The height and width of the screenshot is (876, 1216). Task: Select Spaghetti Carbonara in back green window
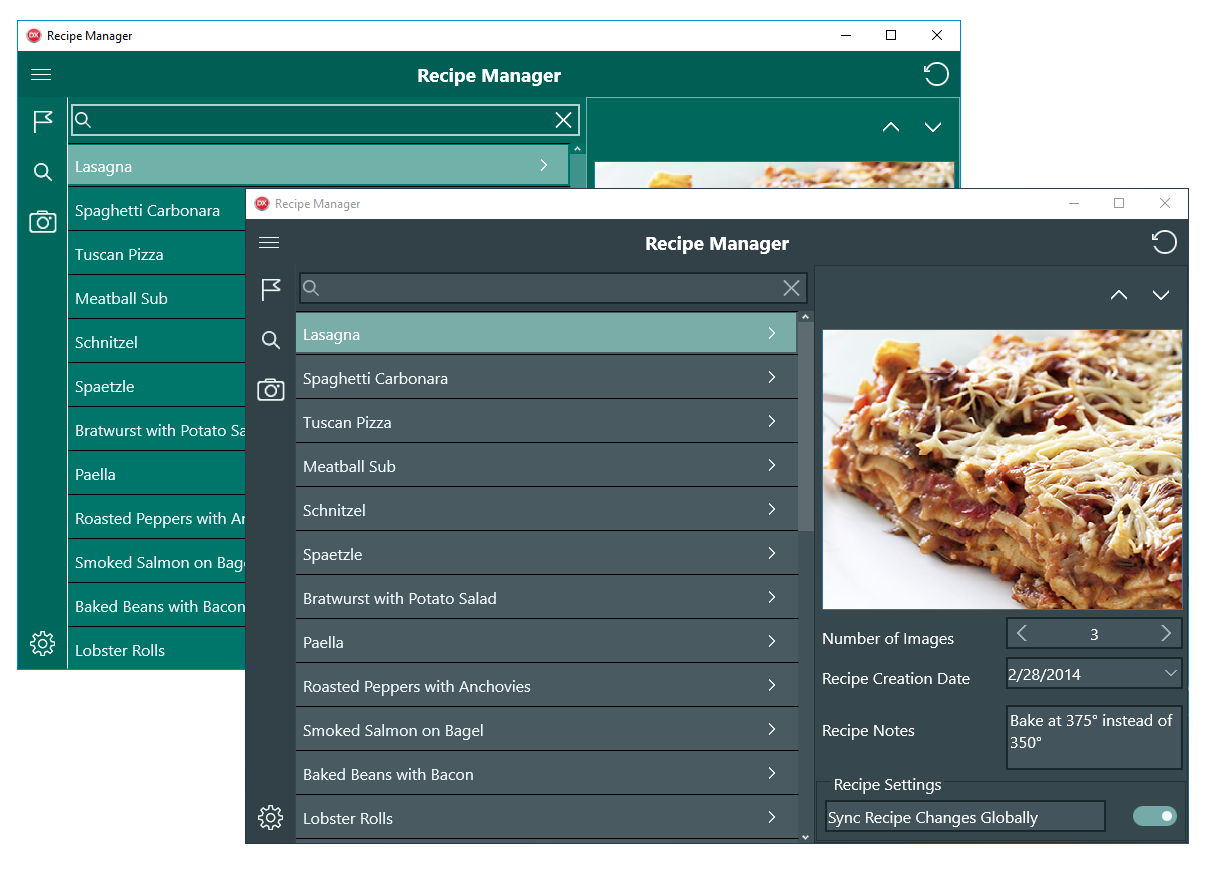click(157, 210)
